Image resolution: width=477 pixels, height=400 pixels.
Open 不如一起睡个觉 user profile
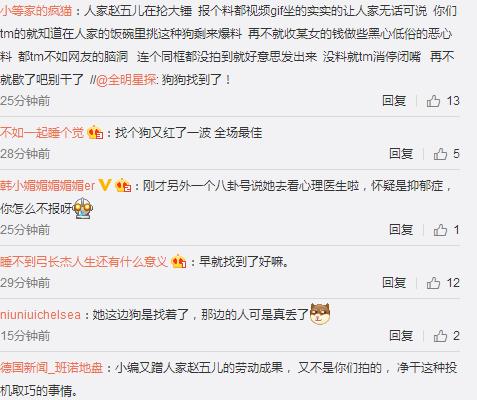click(42, 133)
